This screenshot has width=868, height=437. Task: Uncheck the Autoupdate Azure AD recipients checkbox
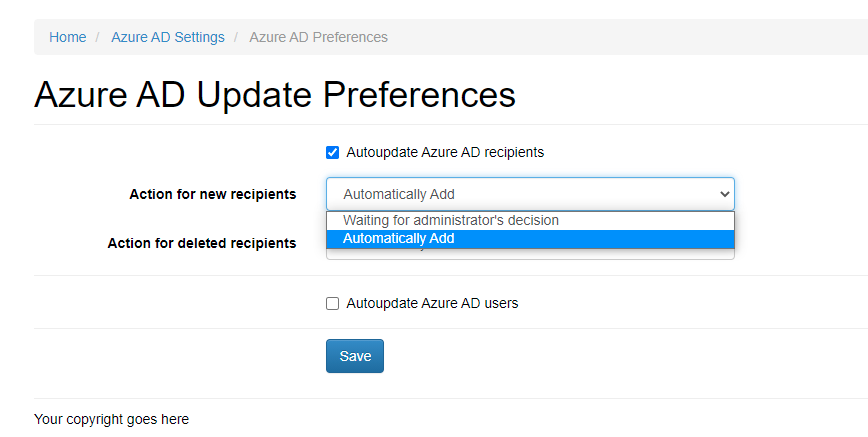point(333,153)
